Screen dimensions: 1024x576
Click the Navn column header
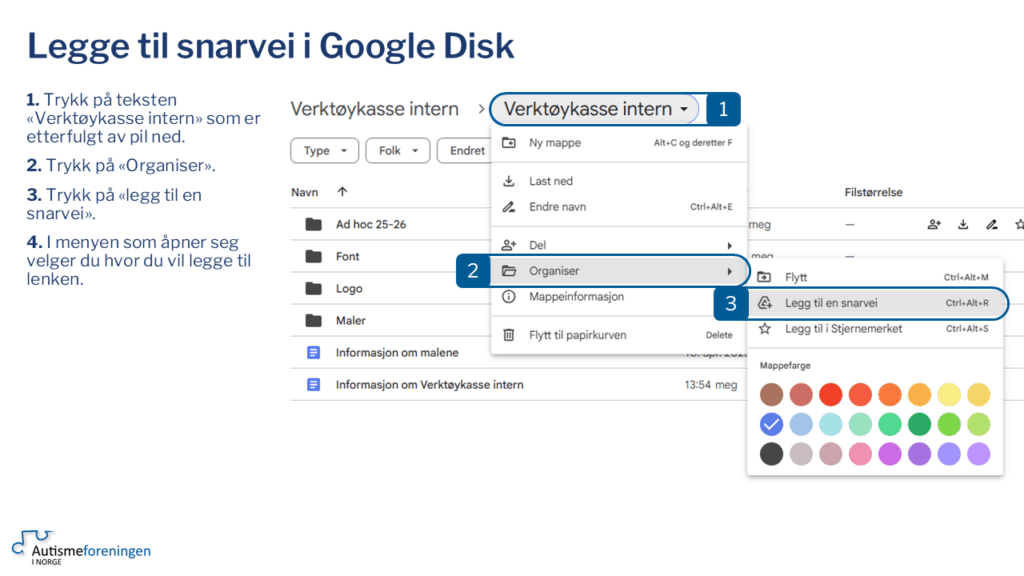pos(304,193)
